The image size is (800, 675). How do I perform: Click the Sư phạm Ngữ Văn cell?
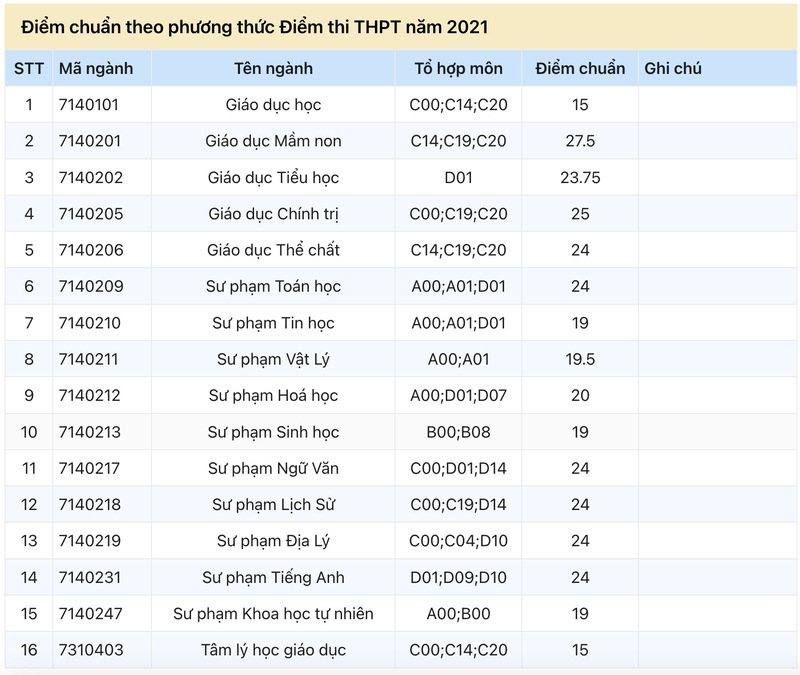pos(273,468)
